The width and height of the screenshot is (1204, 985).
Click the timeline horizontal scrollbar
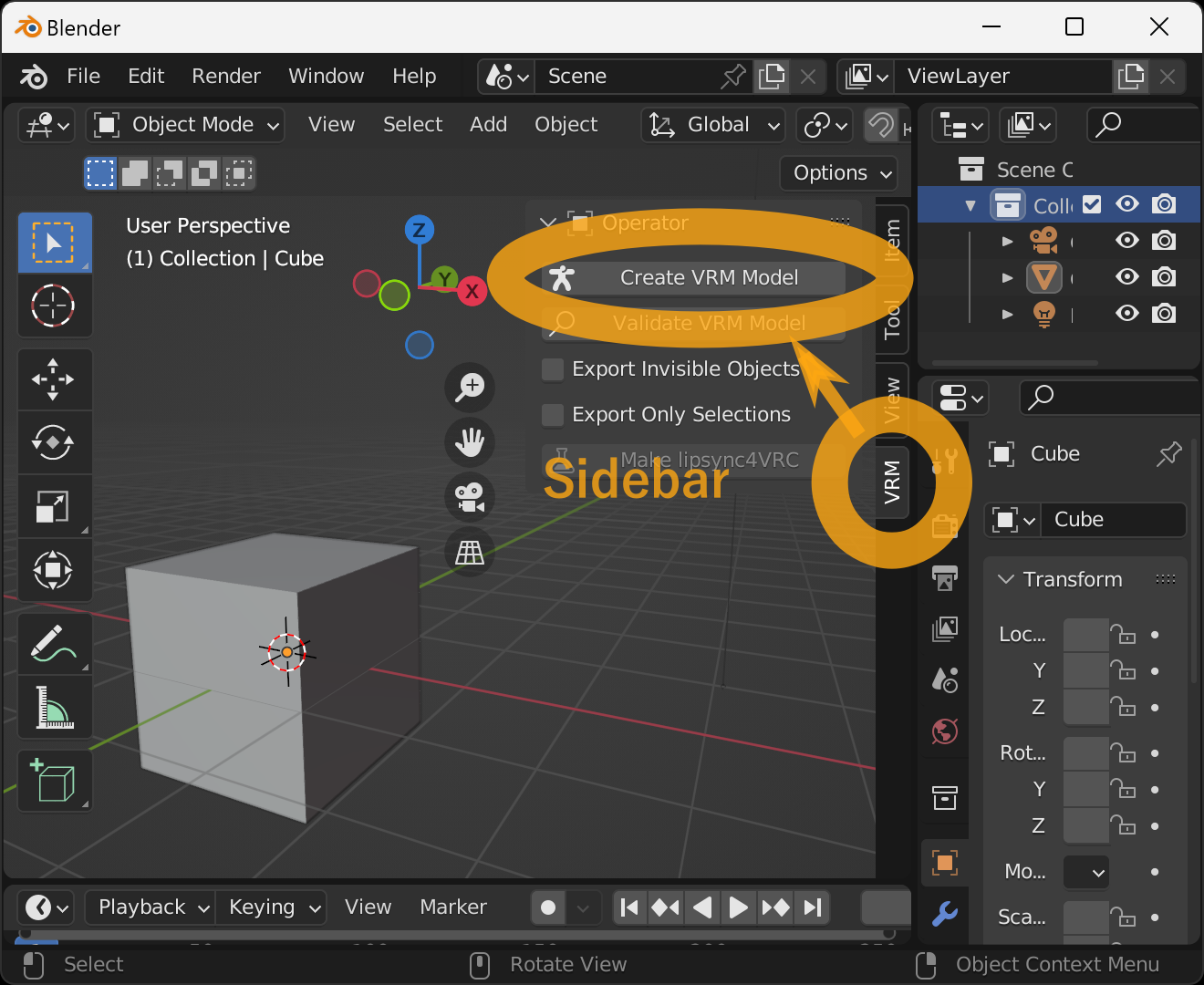[x=456, y=934]
